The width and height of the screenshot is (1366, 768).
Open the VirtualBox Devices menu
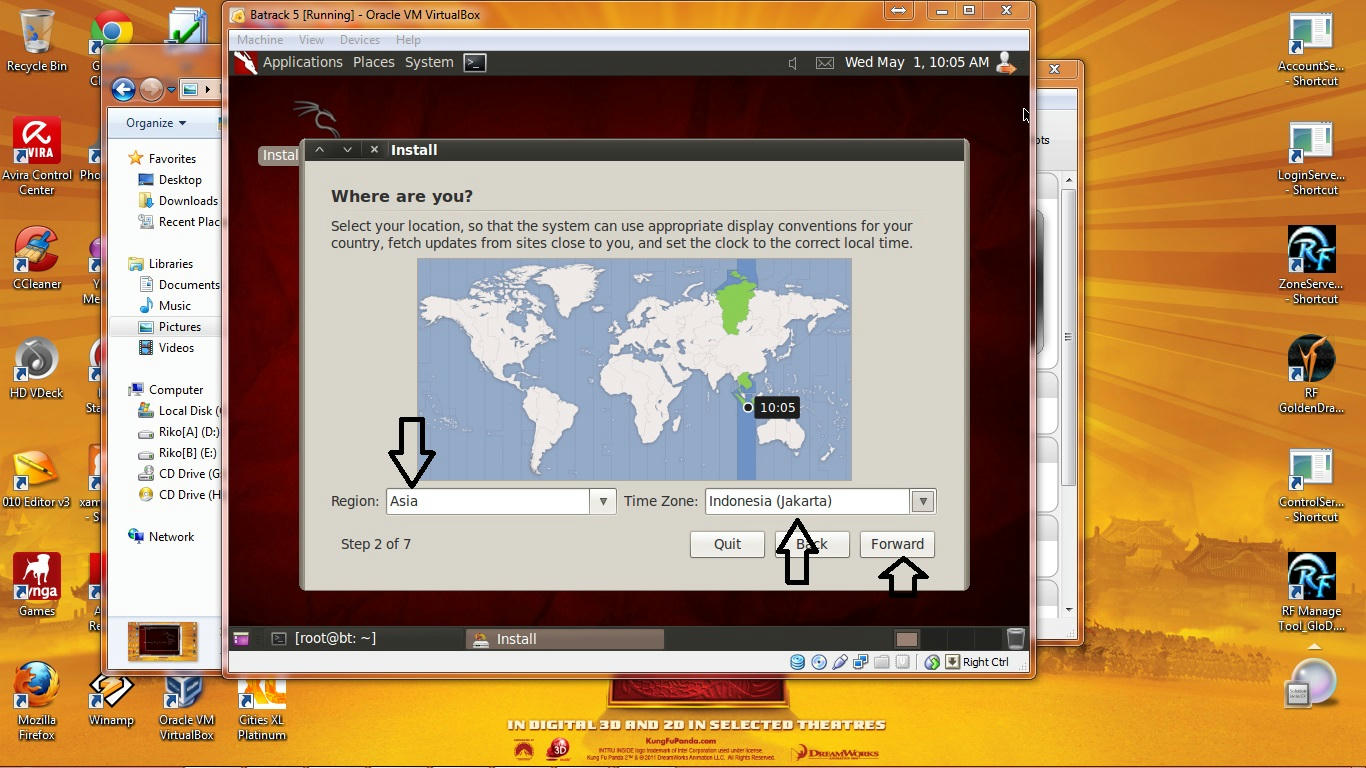(359, 40)
